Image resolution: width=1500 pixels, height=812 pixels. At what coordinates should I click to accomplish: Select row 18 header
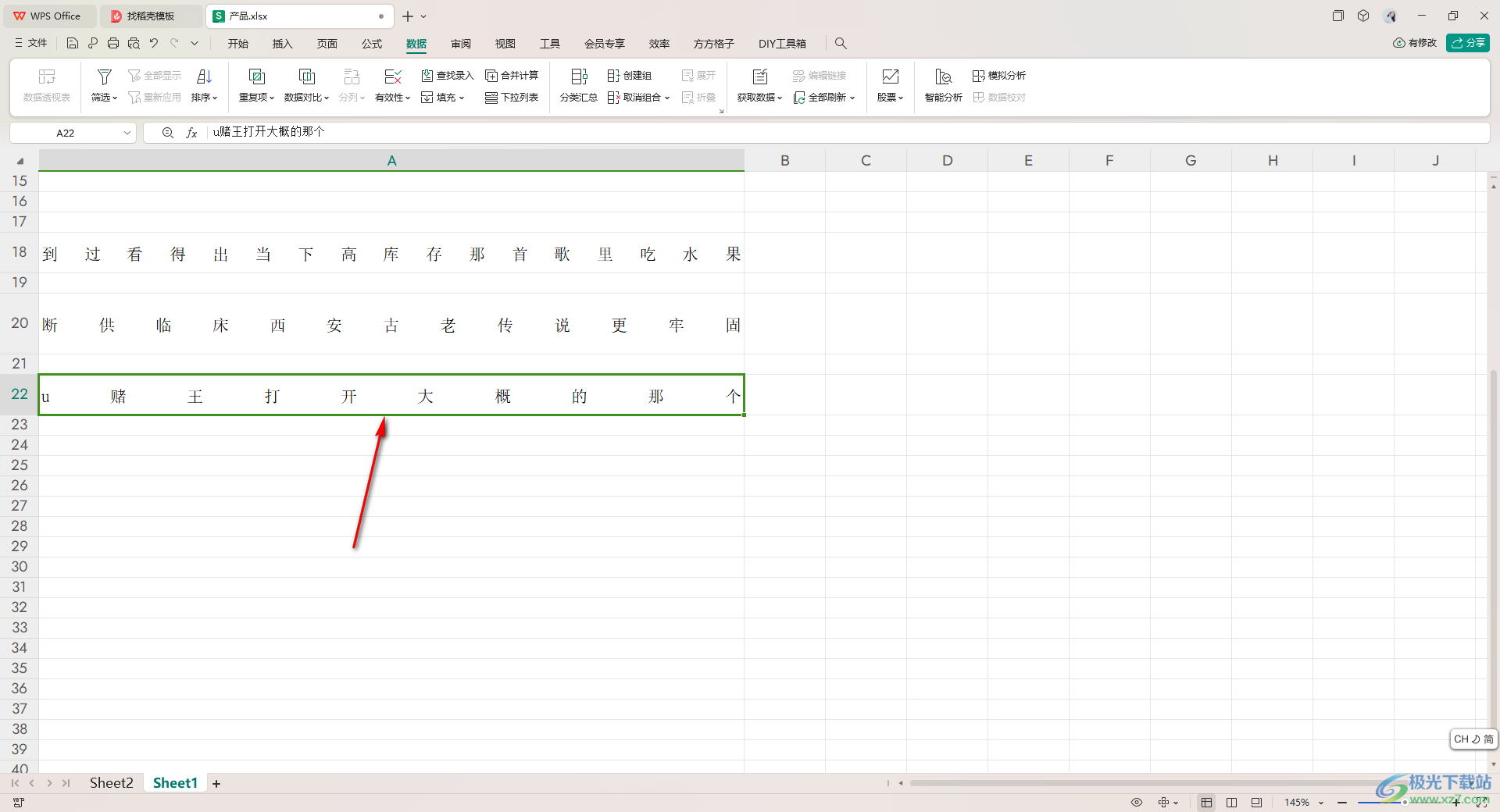click(x=20, y=252)
